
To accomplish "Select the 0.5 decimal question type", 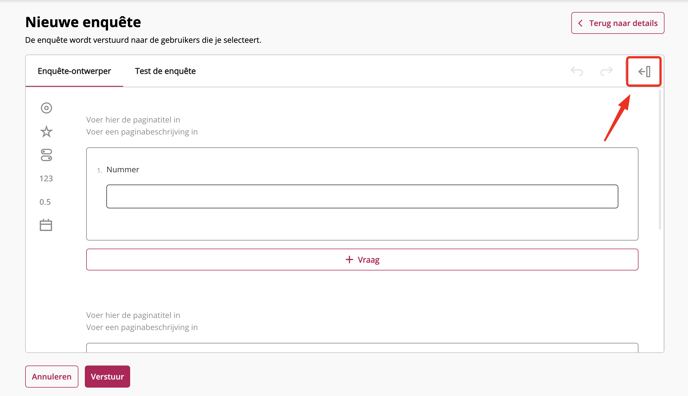I will 45,202.
